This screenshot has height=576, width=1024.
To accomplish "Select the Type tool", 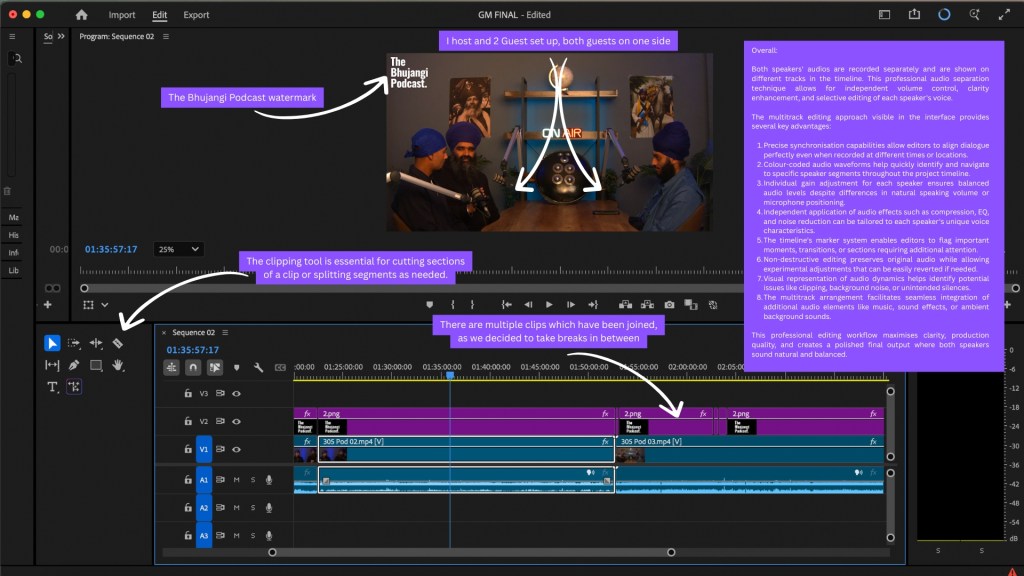I will [52, 387].
